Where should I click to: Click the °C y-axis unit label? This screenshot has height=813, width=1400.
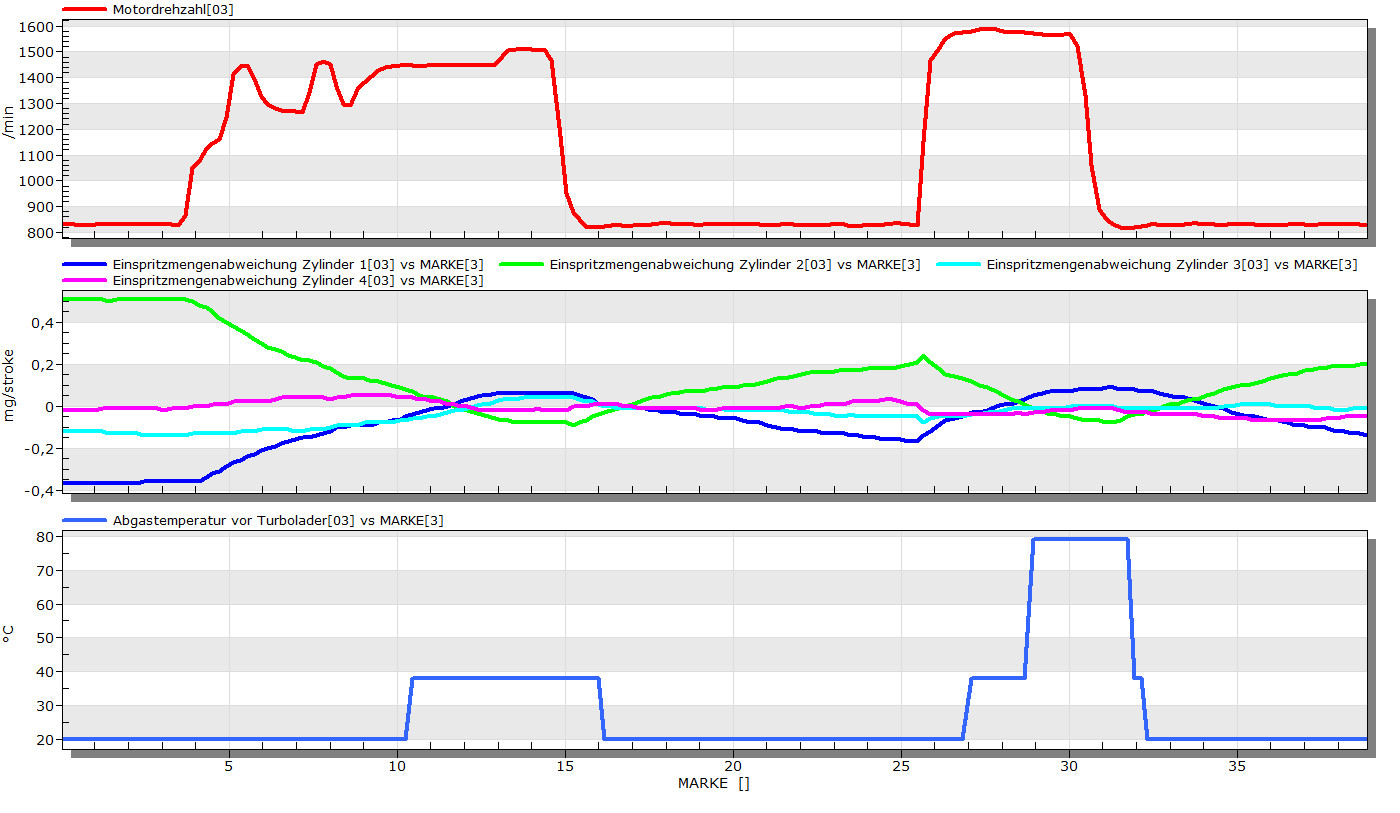pos(9,633)
